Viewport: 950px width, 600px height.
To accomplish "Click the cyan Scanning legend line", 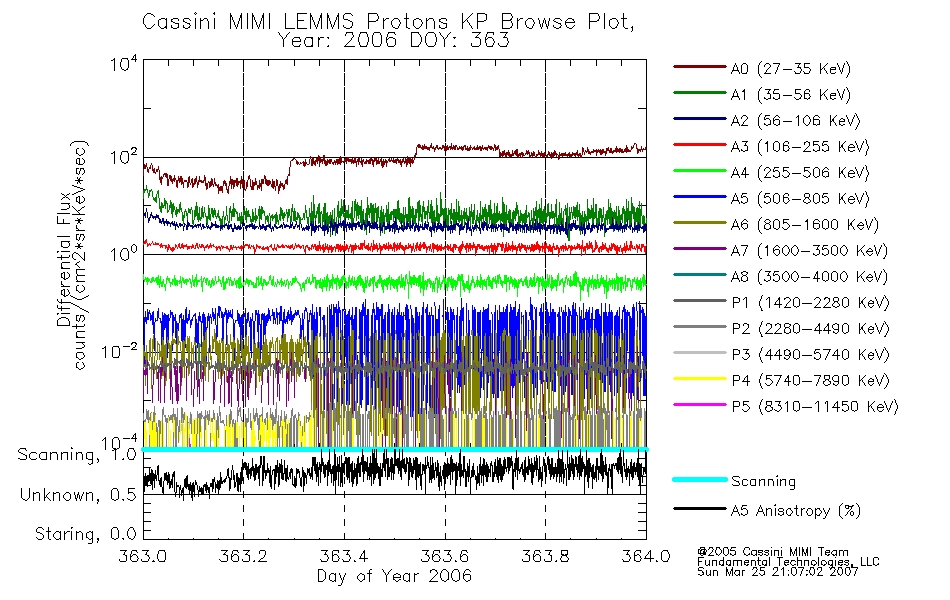I will coord(700,479).
